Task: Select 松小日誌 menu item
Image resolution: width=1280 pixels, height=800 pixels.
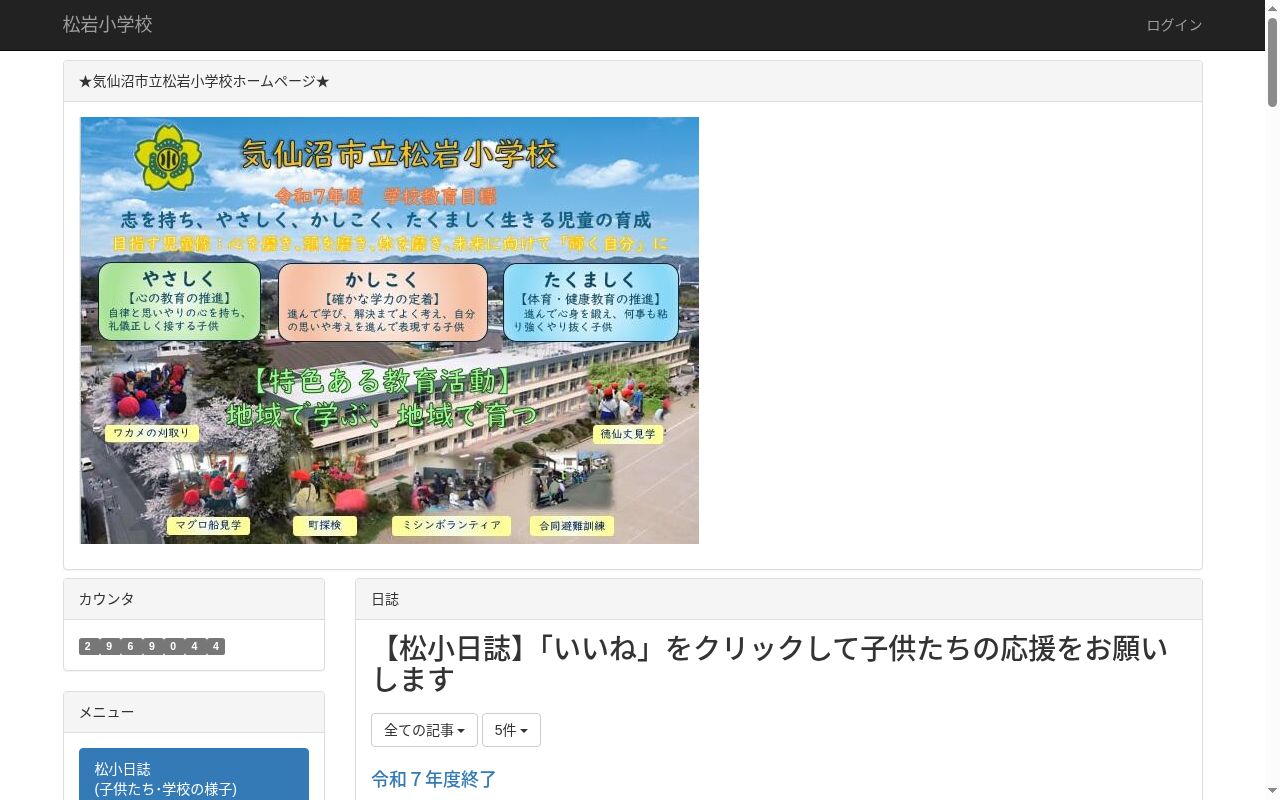Action: coord(194,774)
